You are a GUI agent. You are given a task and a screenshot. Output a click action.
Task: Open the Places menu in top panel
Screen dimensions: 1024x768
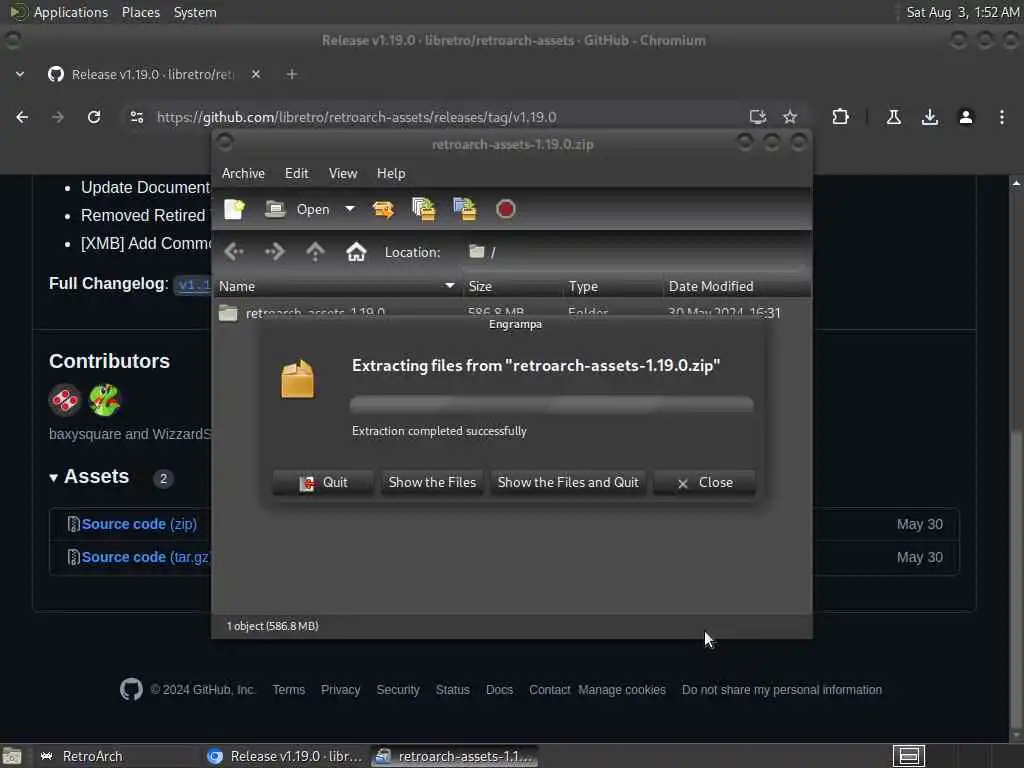click(141, 12)
